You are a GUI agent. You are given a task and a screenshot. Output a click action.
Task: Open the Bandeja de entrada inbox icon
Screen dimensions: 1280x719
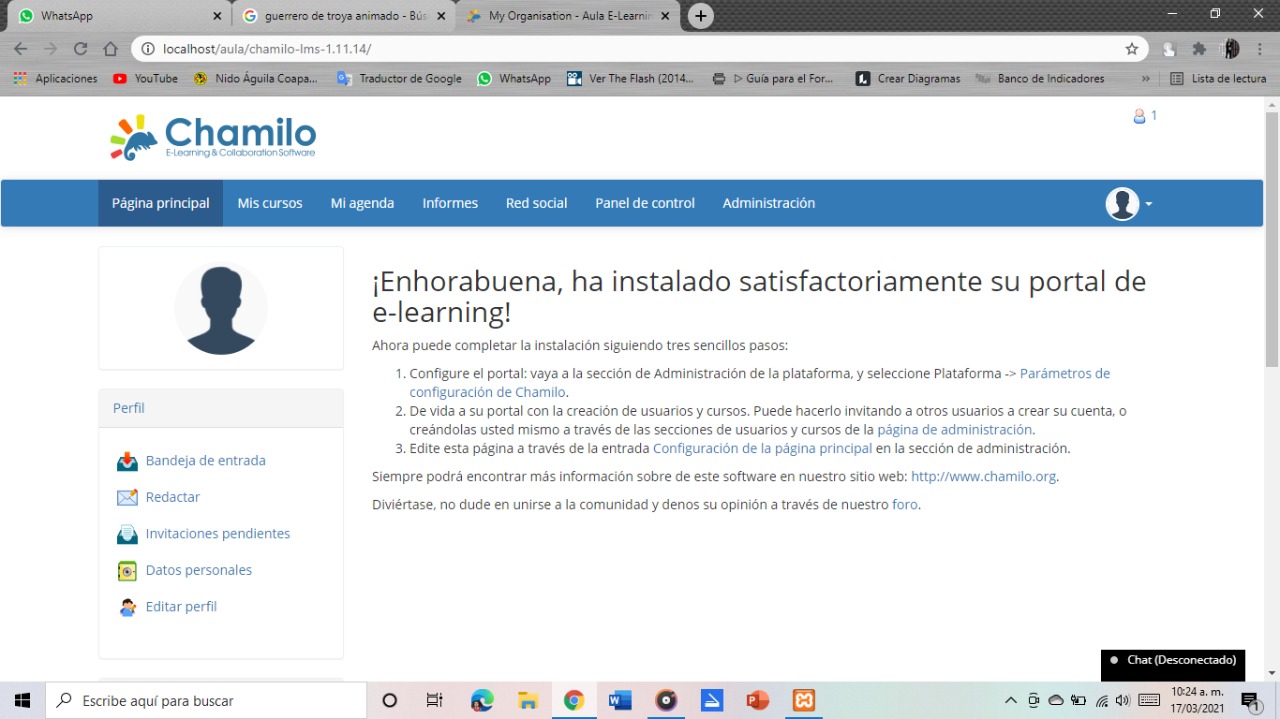125,460
